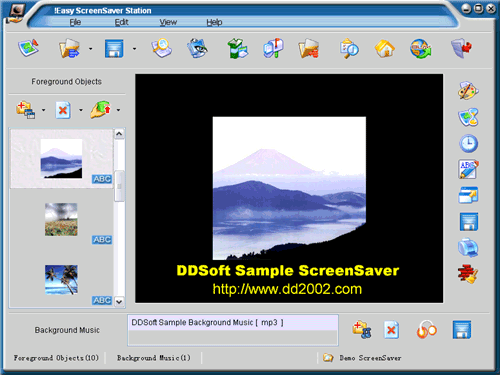Click the scroll up arrow in object list
The height and width of the screenshot is (375, 500).
pyautogui.click(x=119, y=134)
